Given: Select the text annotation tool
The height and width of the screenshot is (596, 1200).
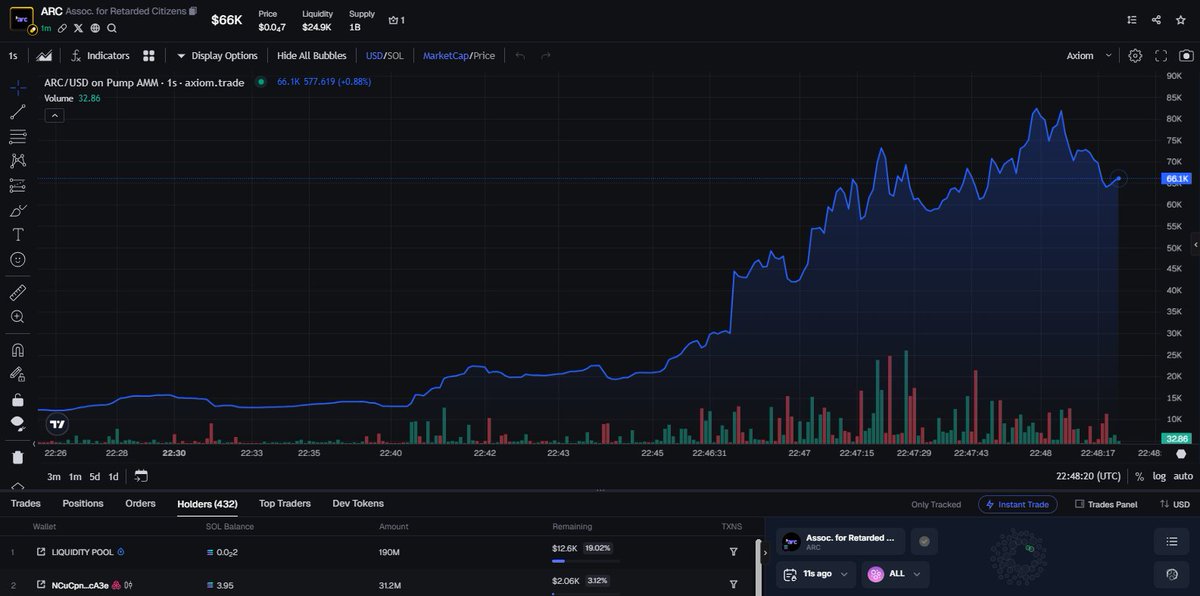Looking at the screenshot, I should click(18, 234).
